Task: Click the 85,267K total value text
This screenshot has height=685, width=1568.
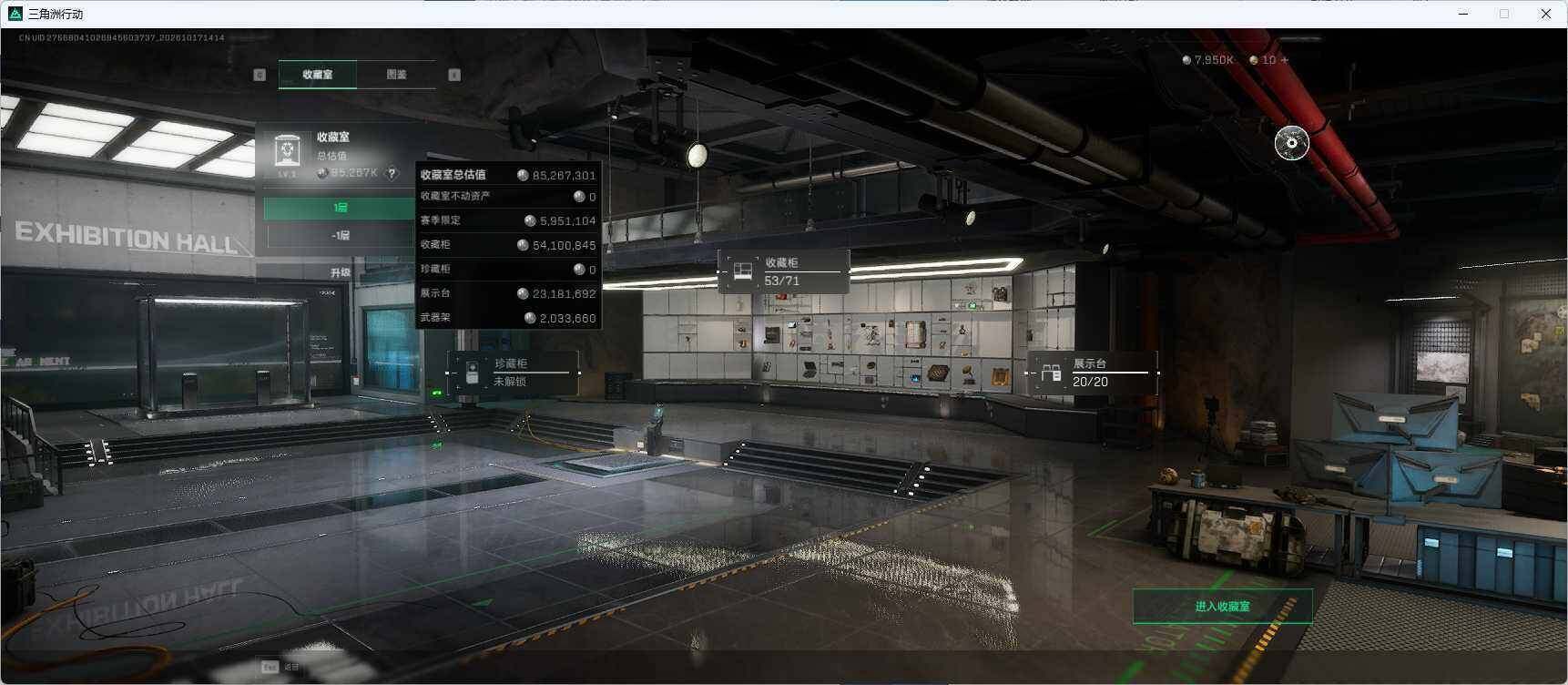Action: (353, 173)
